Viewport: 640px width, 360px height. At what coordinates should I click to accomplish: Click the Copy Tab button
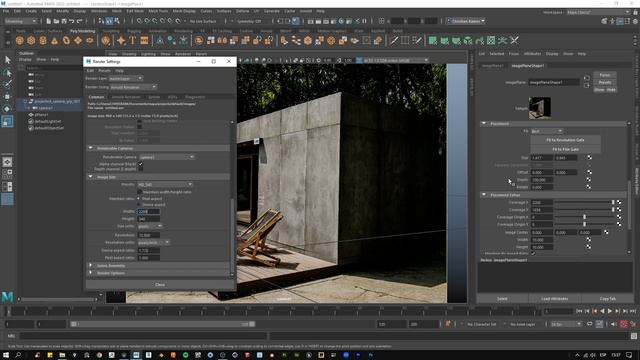point(608,299)
